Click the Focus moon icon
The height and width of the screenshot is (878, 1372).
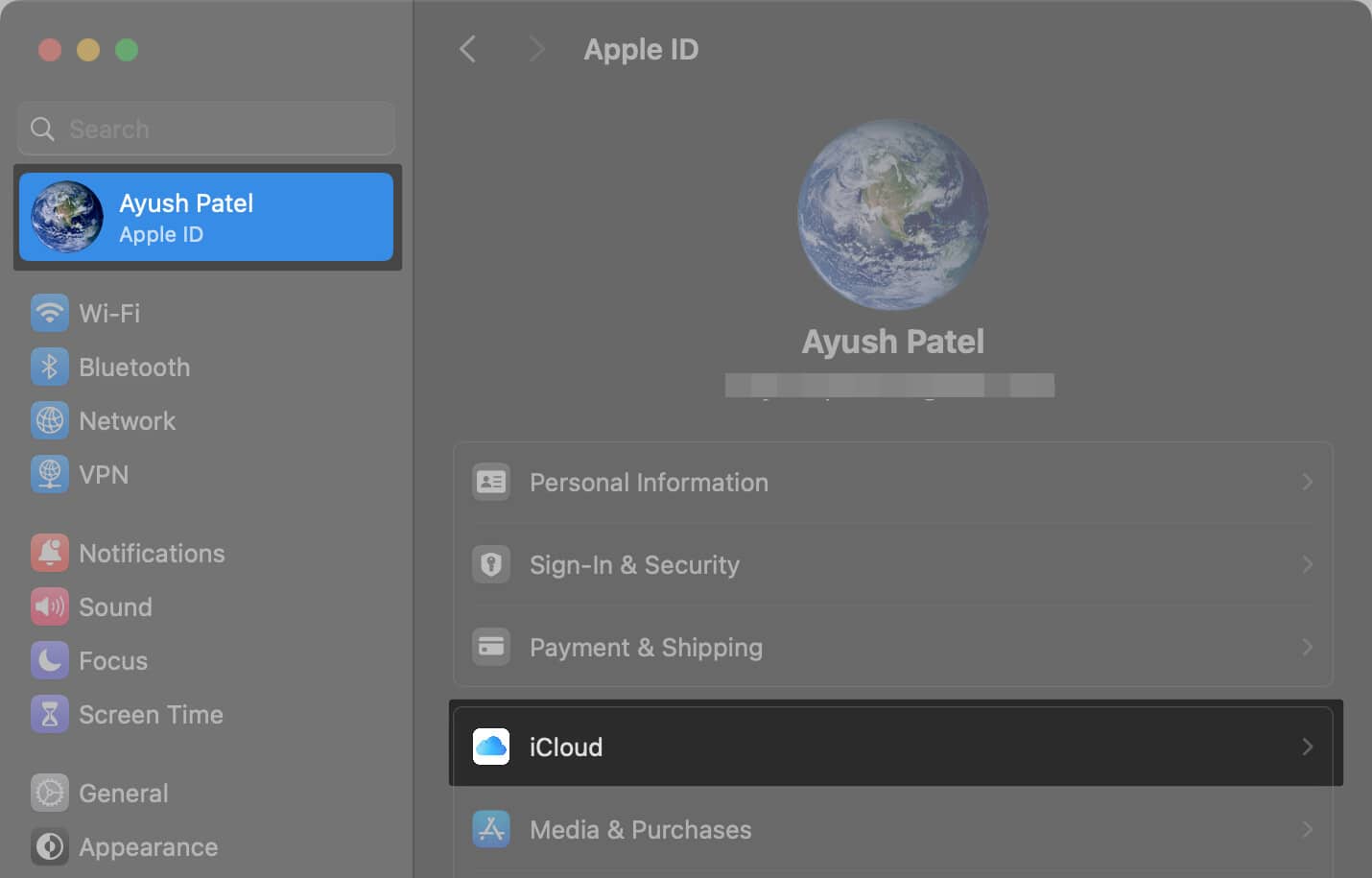coord(49,660)
